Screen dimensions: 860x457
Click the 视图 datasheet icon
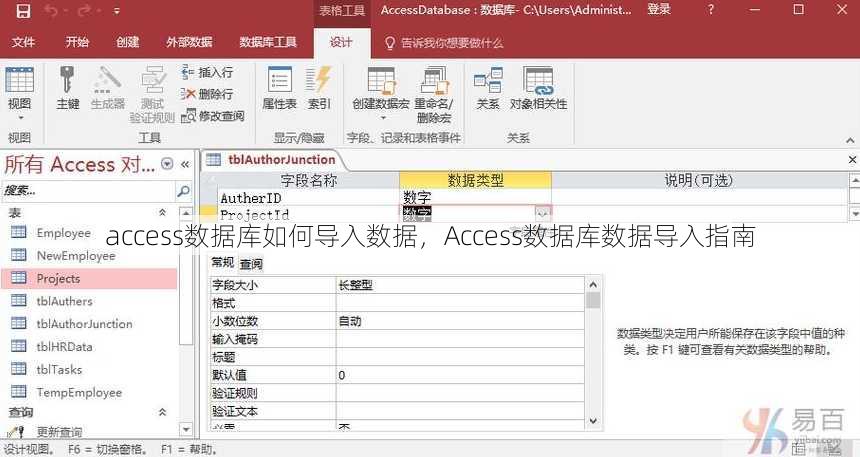click(20, 81)
